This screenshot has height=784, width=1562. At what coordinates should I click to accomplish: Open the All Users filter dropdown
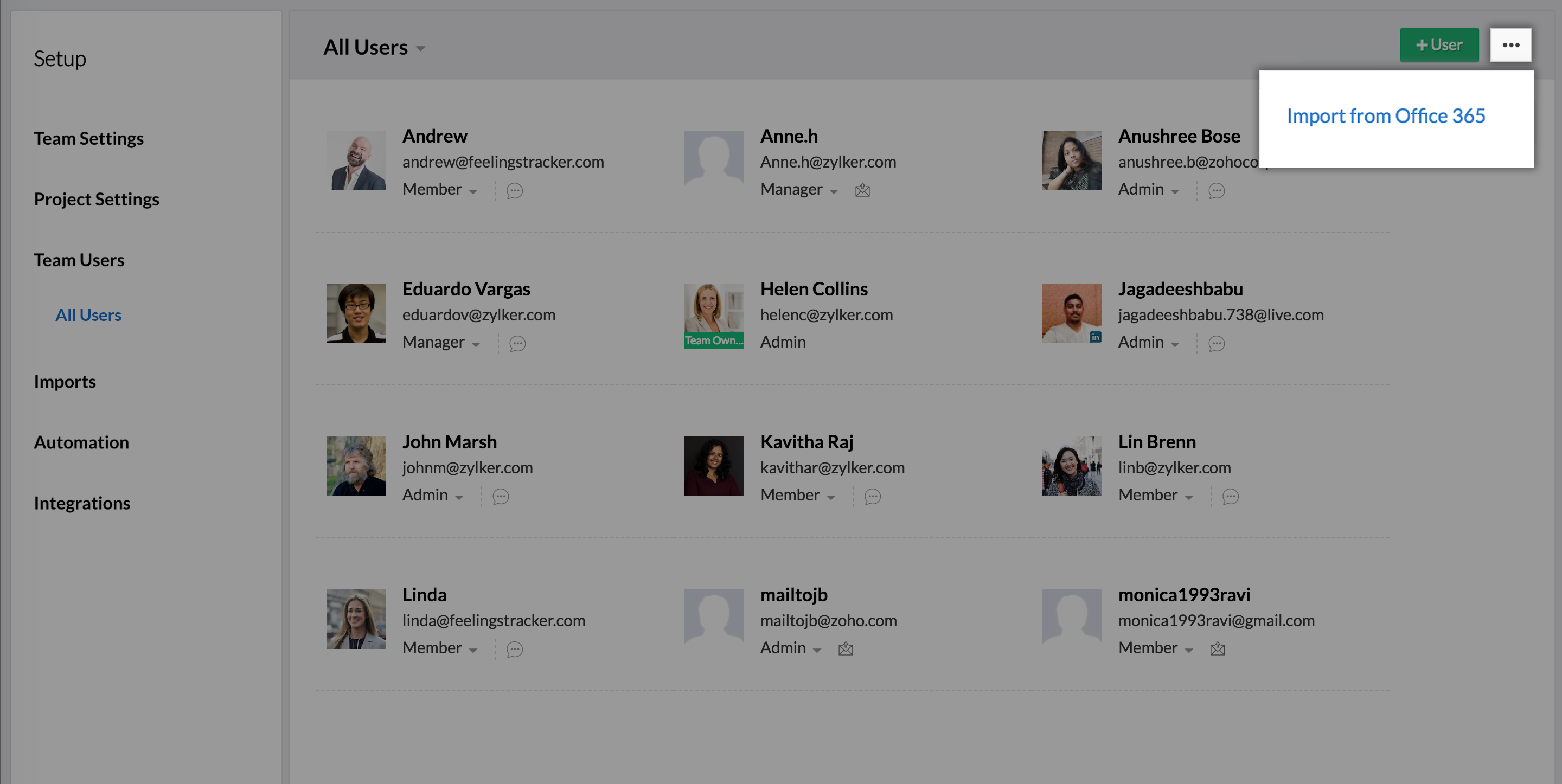tap(374, 47)
